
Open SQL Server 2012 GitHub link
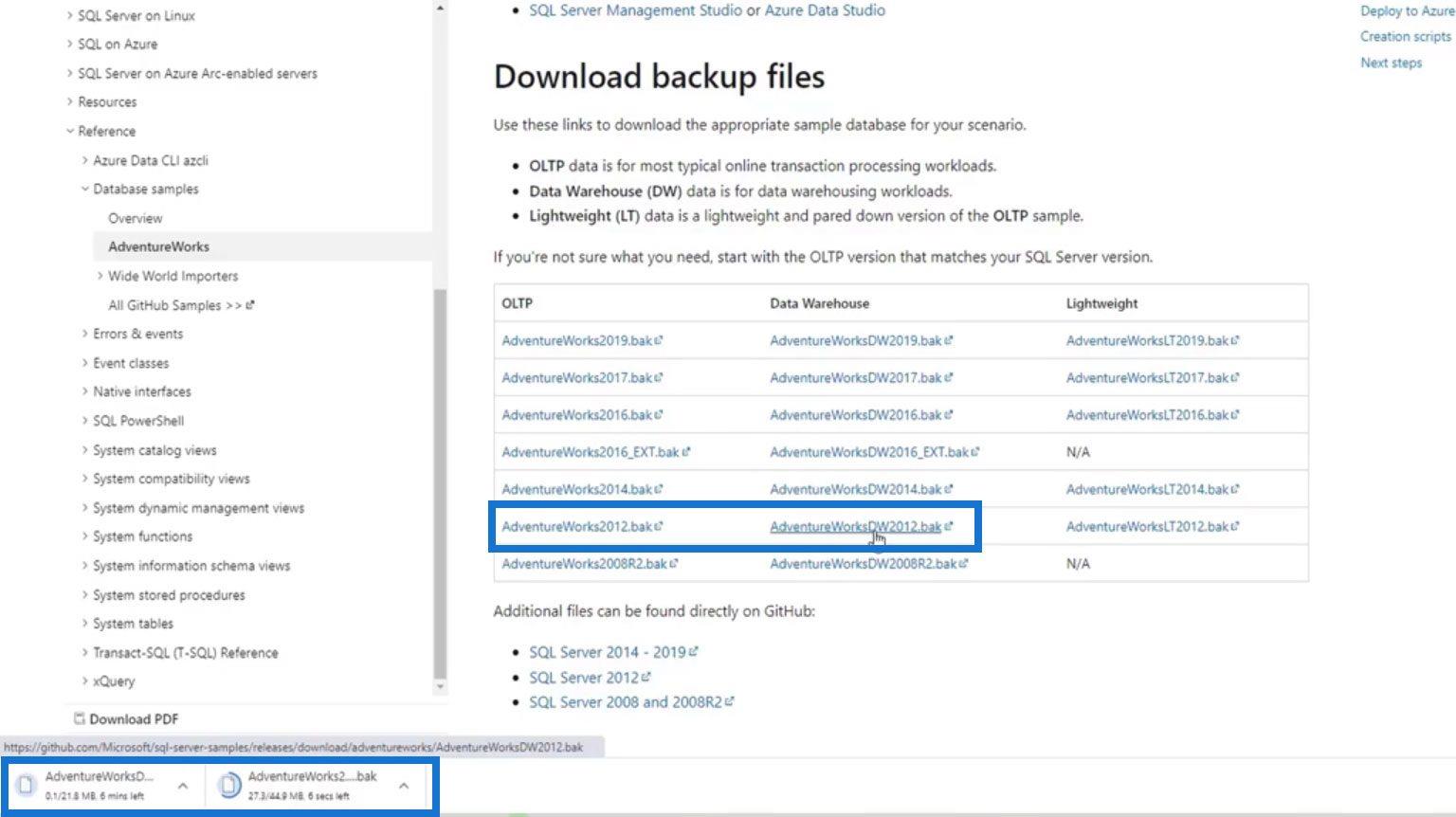(x=590, y=678)
